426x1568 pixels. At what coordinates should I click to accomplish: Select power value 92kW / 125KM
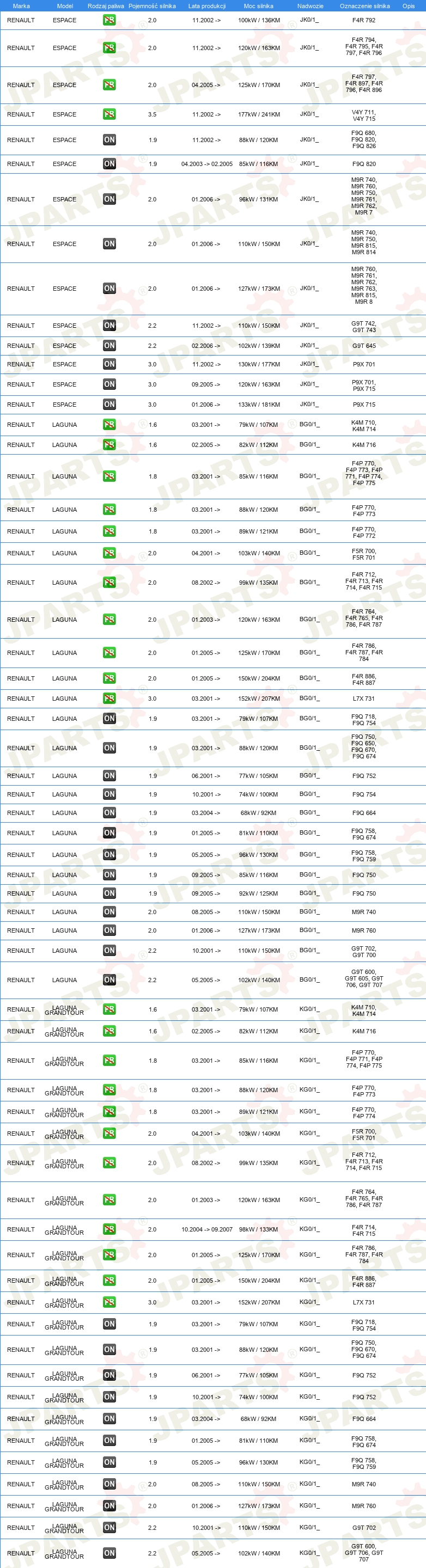click(258, 893)
